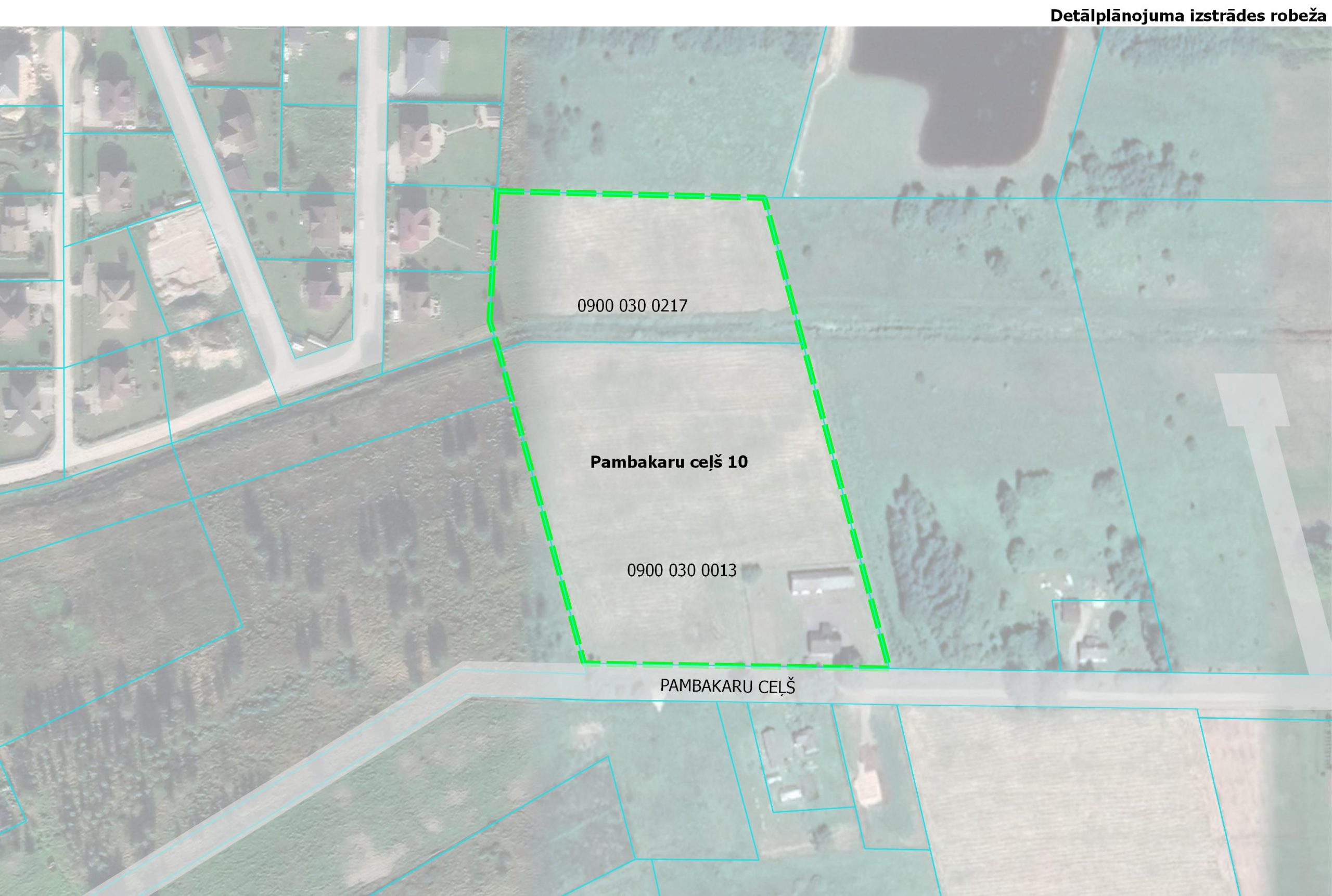The image size is (1332, 896).
Task: Click the road label "PAMBAKARU CEĻŠ"
Action: tap(728, 686)
